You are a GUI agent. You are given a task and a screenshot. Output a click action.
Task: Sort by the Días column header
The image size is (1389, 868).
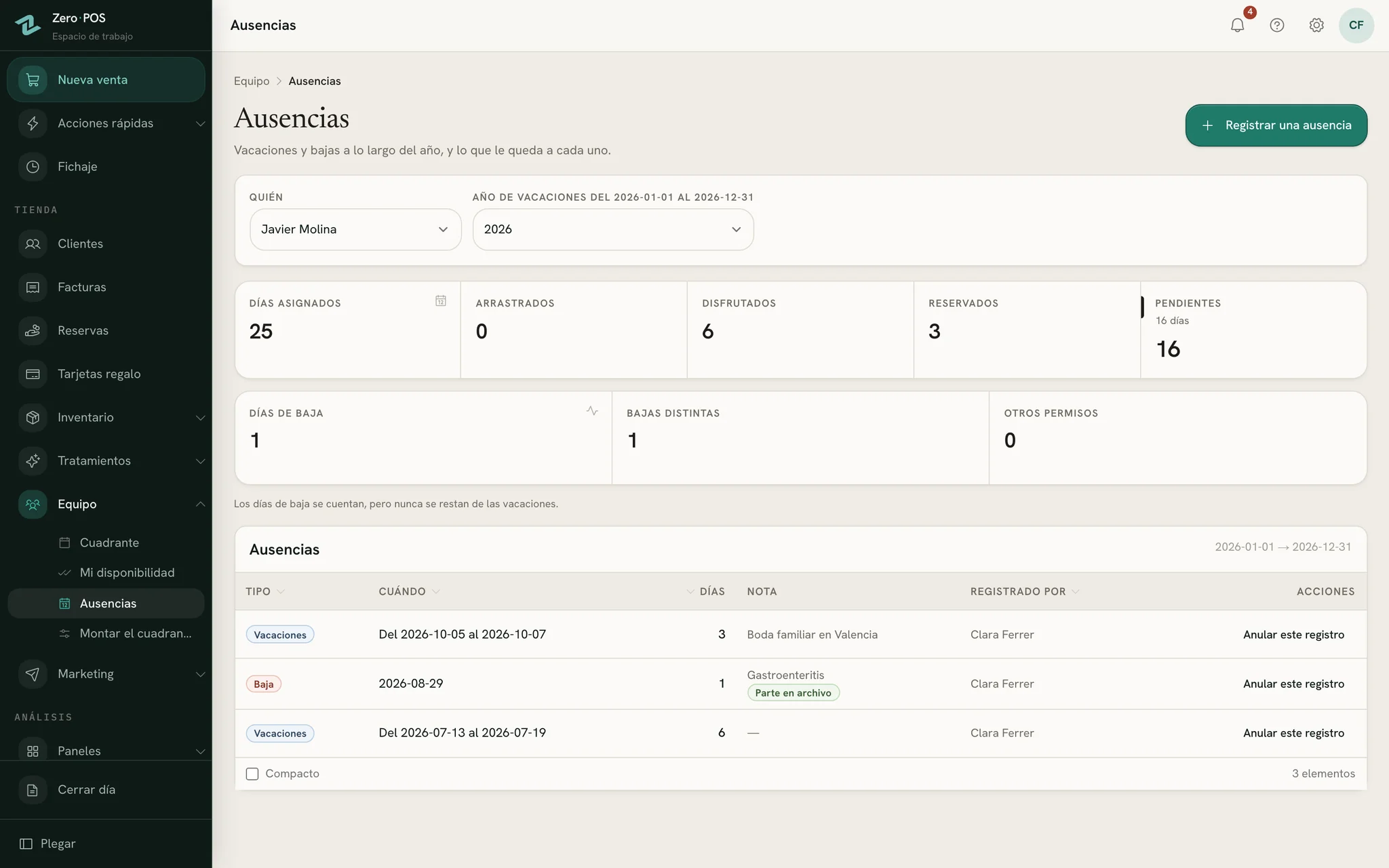point(705,591)
